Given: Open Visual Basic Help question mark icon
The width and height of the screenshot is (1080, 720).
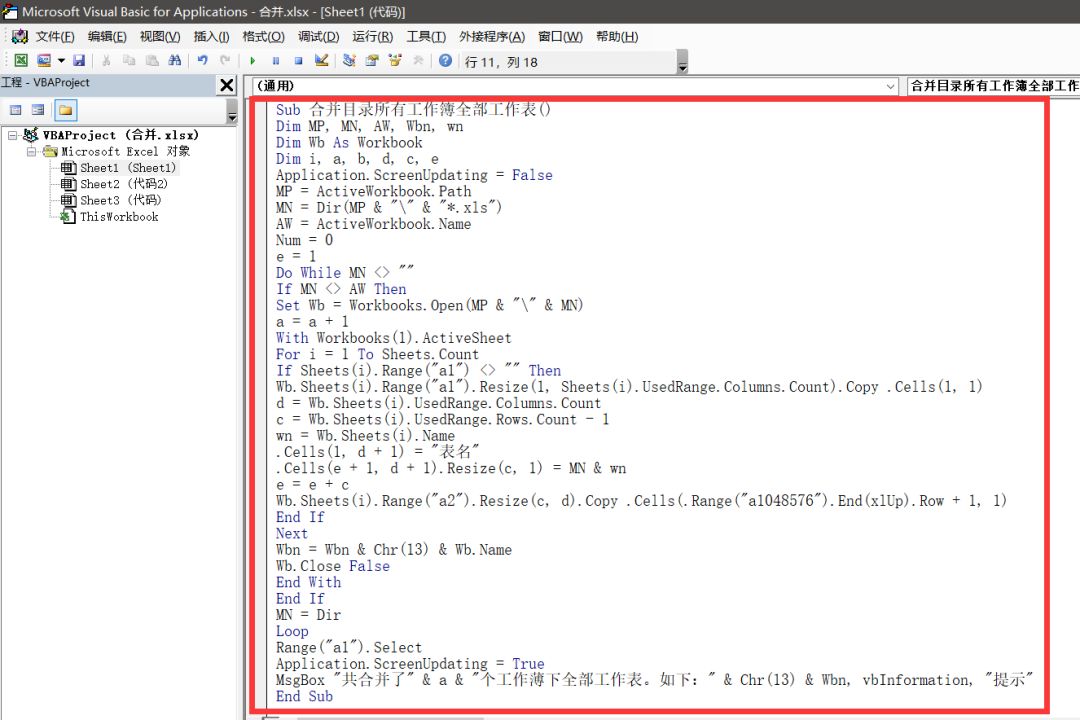Looking at the screenshot, I should click(446, 61).
